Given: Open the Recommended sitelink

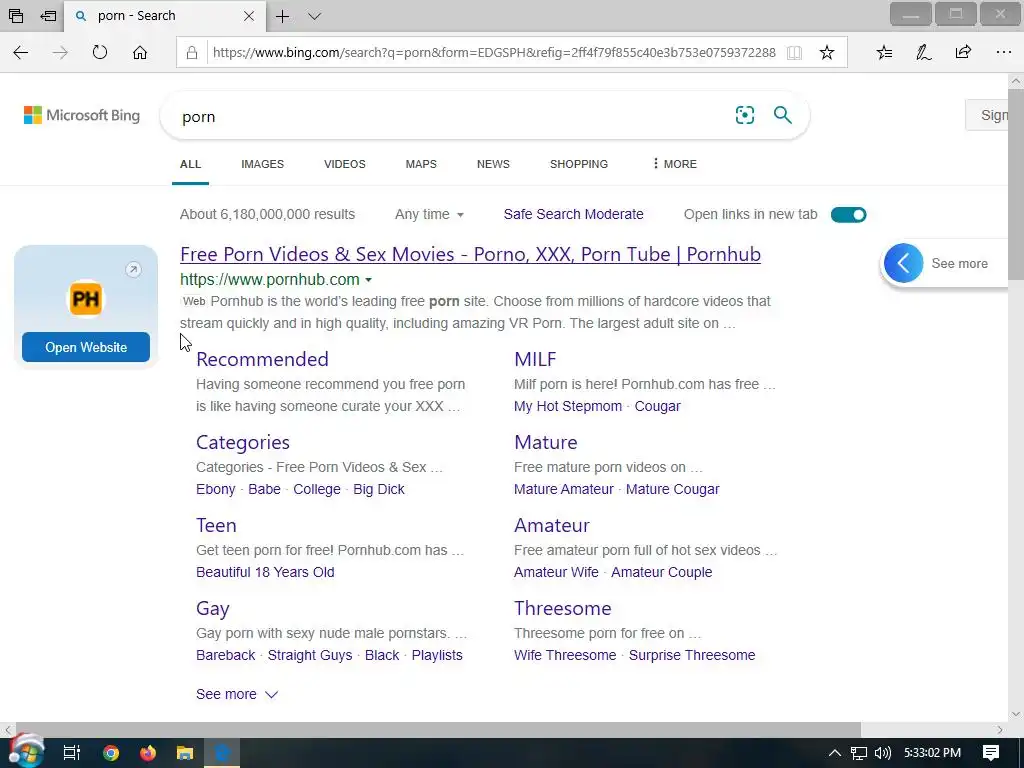Looking at the screenshot, I should 263,359.
